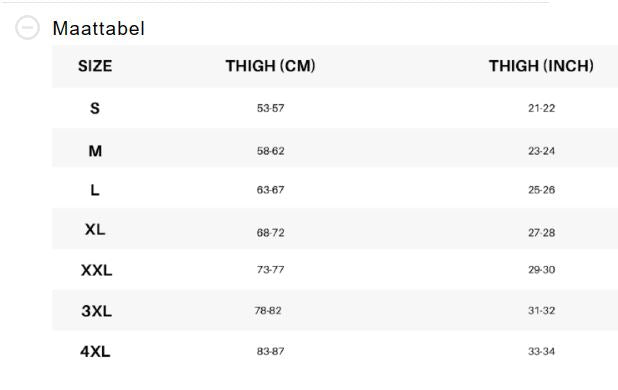Click the 58-62 cm thigh value
The height and width of the screenshot is (390, 618).
pyautogui.click(x=270, y=151)
